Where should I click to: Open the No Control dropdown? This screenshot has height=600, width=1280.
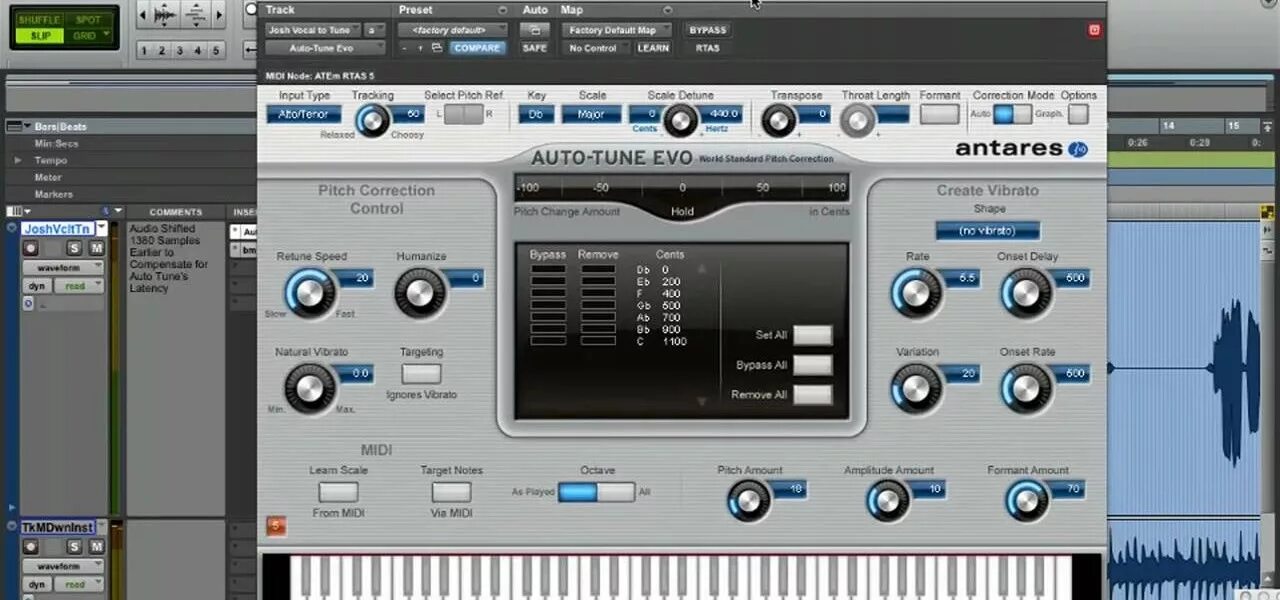(x=596, y=48)
